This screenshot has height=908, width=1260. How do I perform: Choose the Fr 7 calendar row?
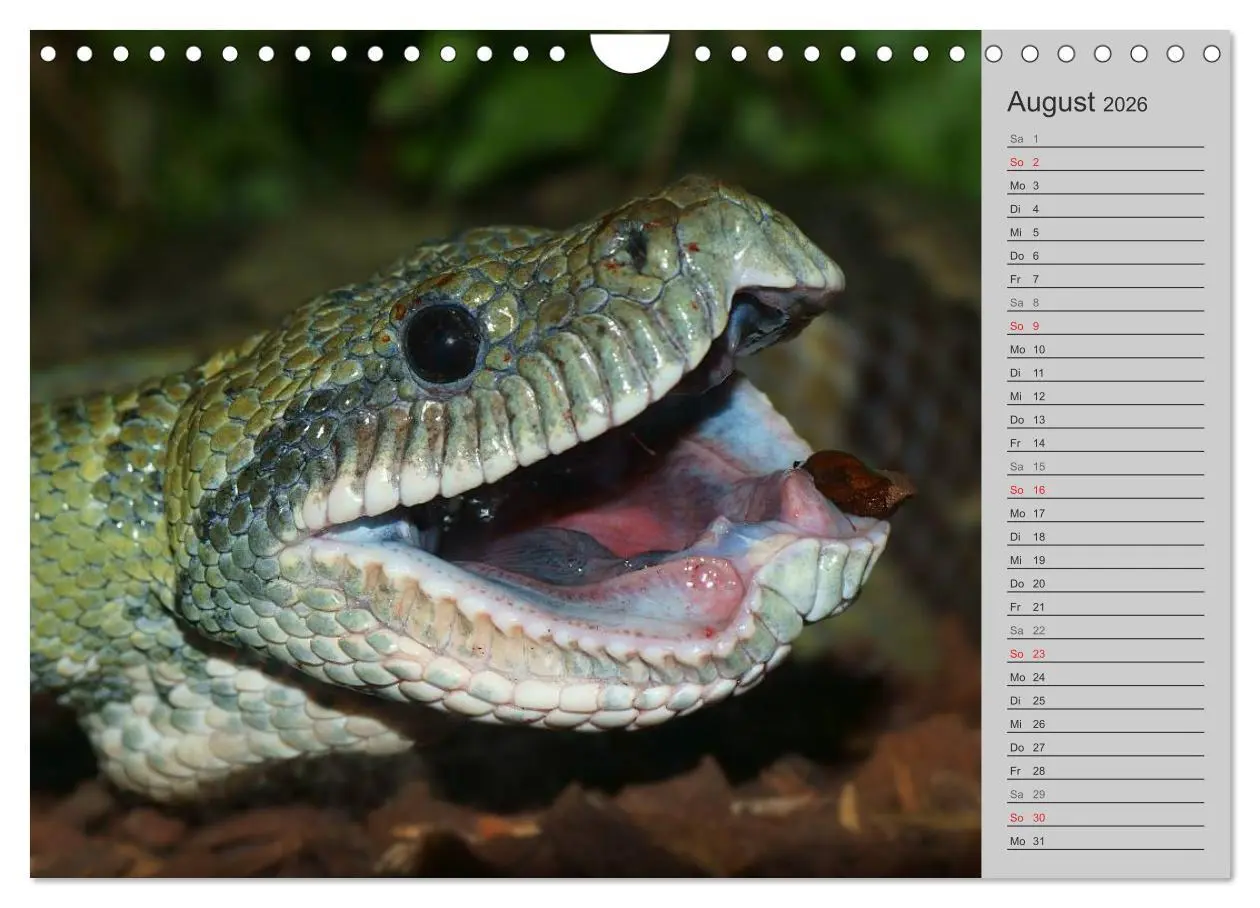1106,279
